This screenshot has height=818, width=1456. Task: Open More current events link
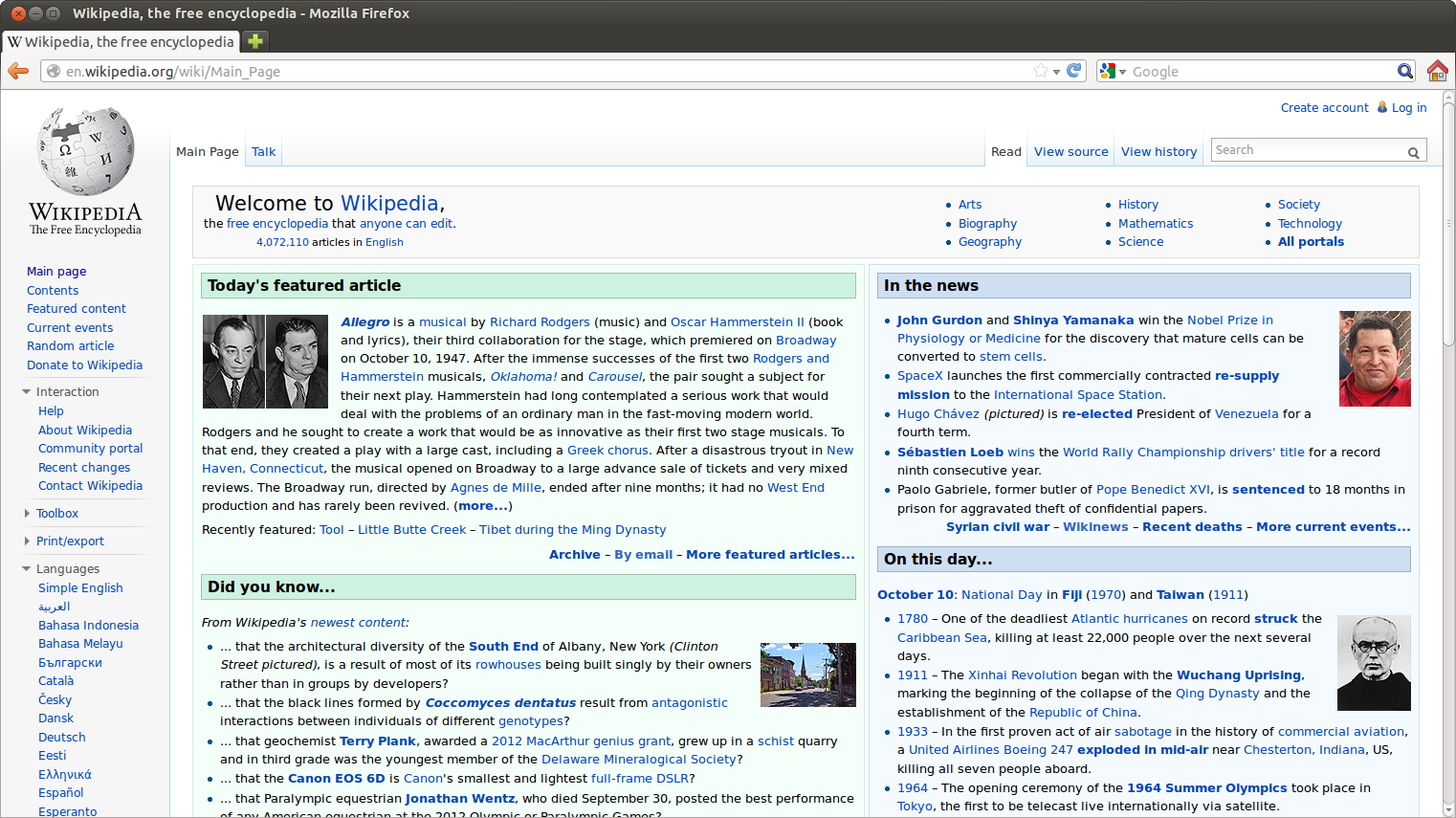pyautogui.click(x=1334, y=527)
